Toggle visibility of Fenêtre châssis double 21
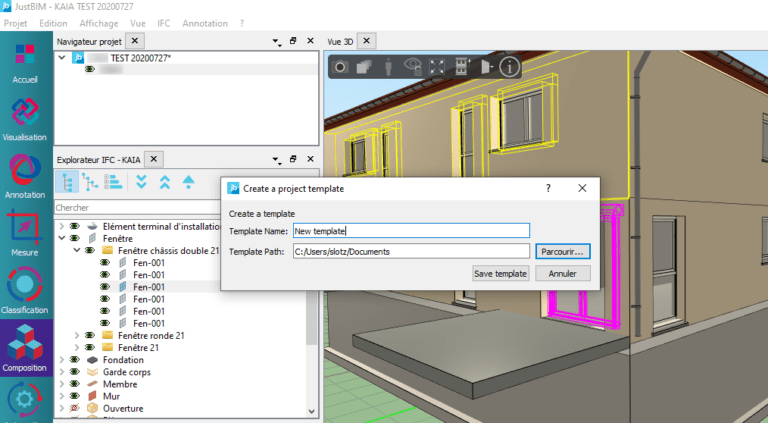This screenshot has height=423, width=768. pos(90,251)
